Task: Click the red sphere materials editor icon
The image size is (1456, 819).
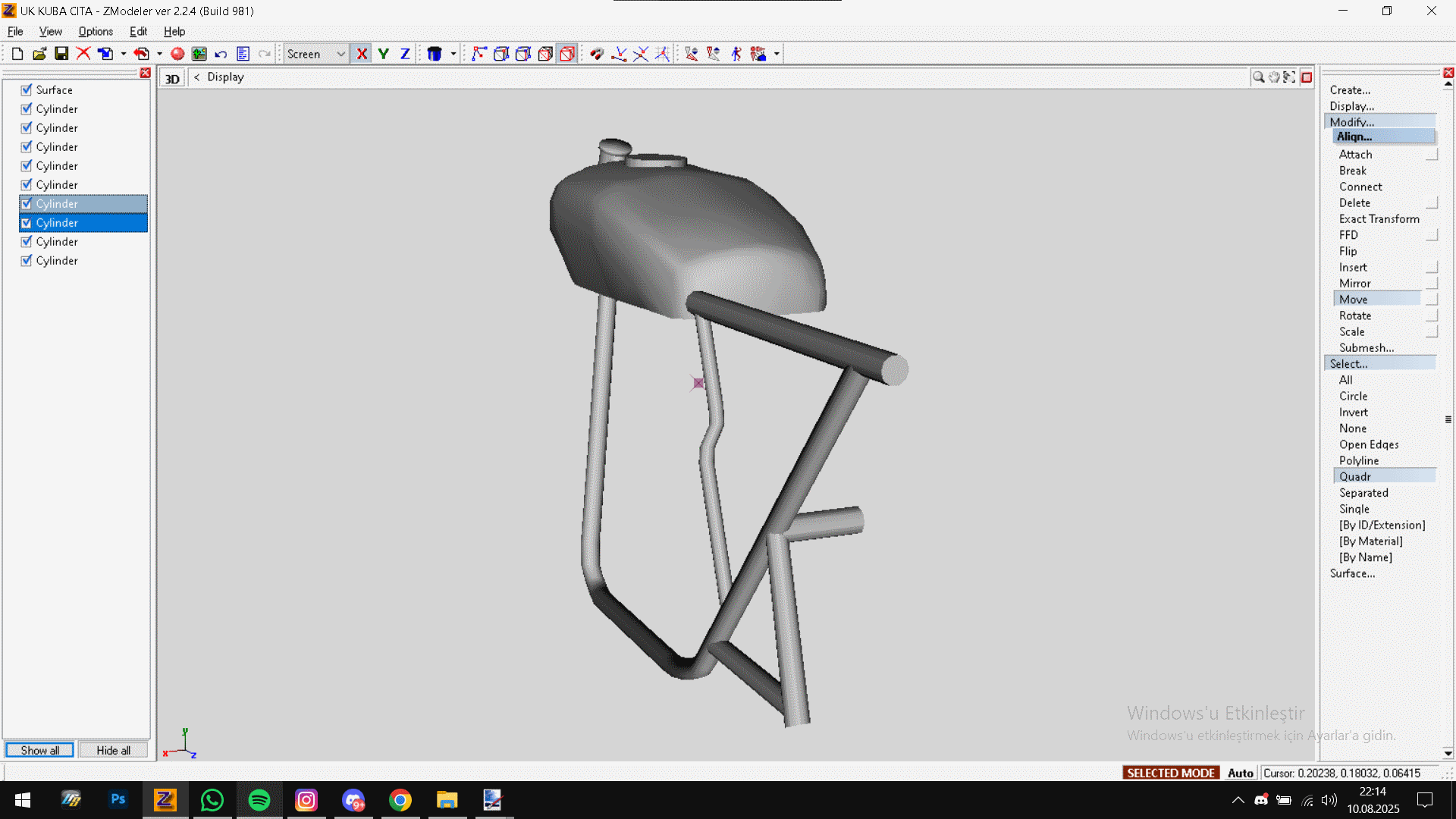Action: coord(177,54)
